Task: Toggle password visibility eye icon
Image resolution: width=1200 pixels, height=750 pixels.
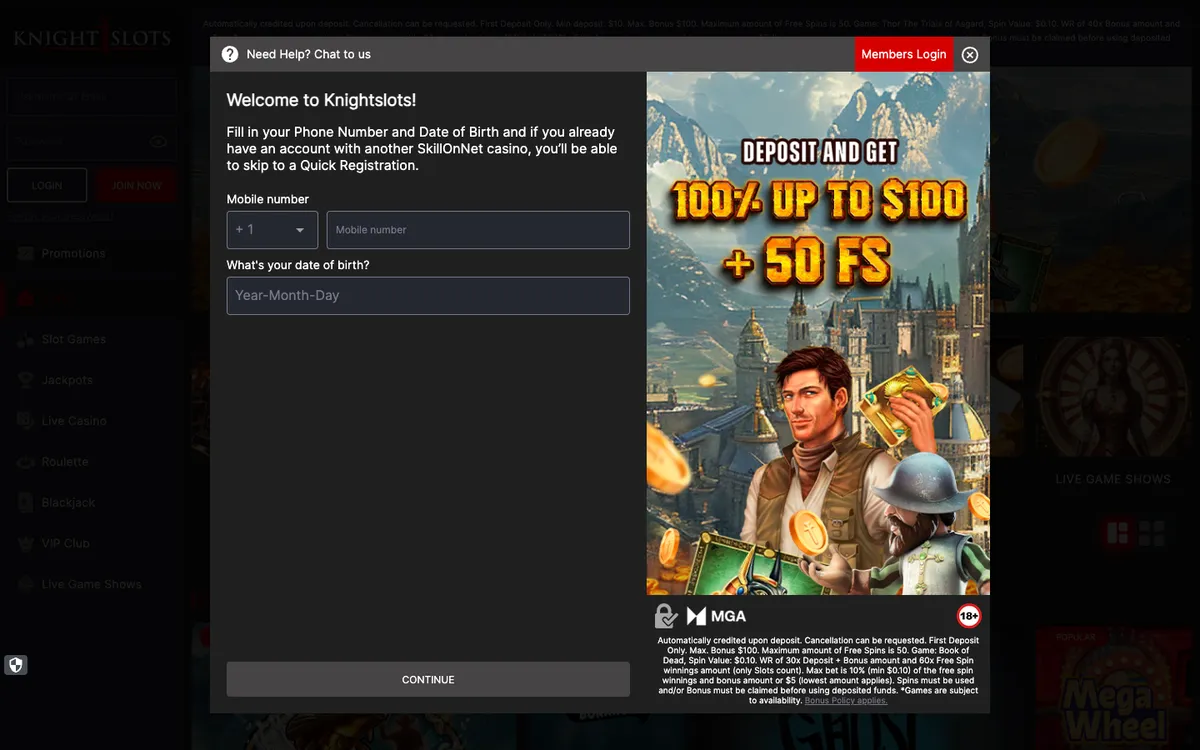Action: [158, 142]
